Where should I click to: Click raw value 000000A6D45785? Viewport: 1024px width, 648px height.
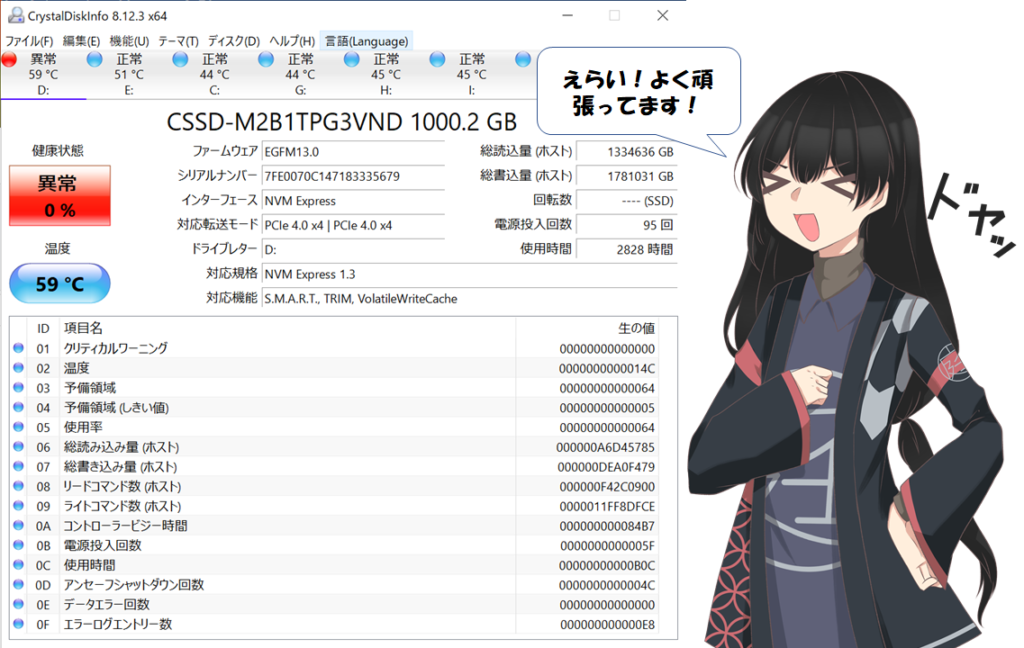coord(605,447)
